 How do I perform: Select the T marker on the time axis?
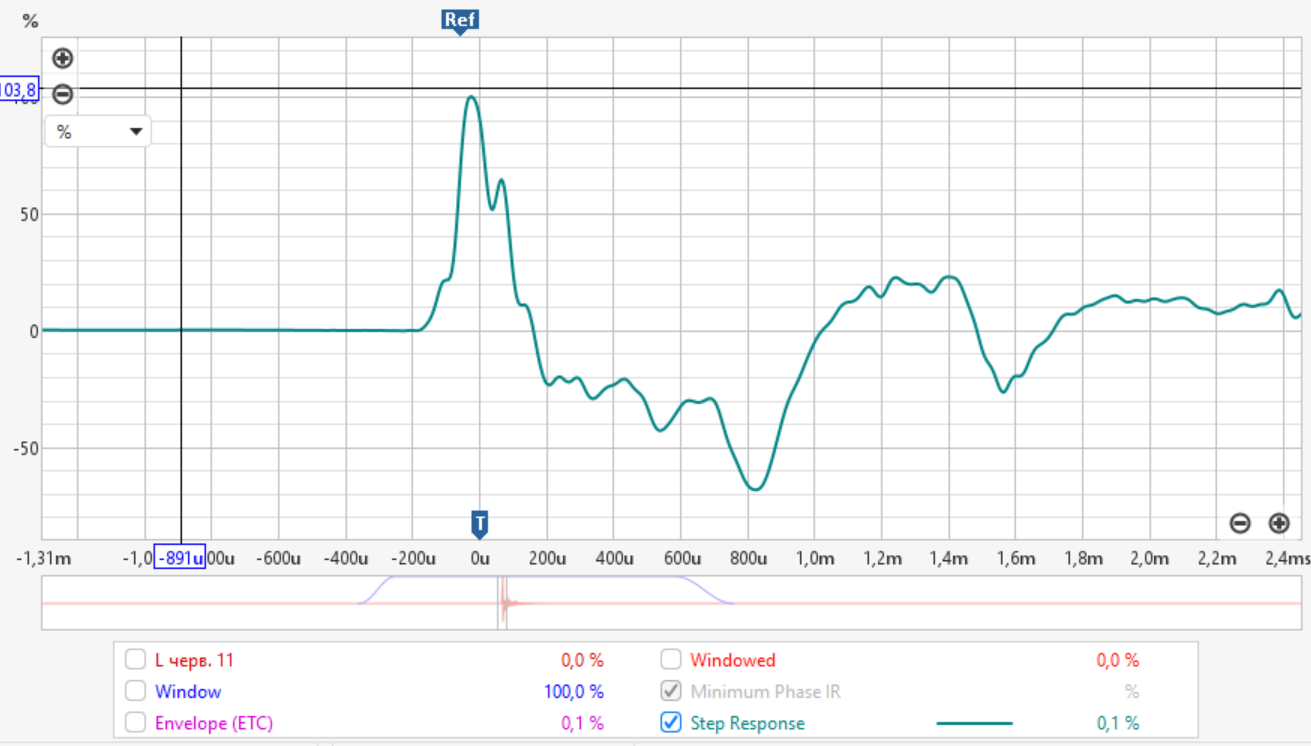[480, 523]
